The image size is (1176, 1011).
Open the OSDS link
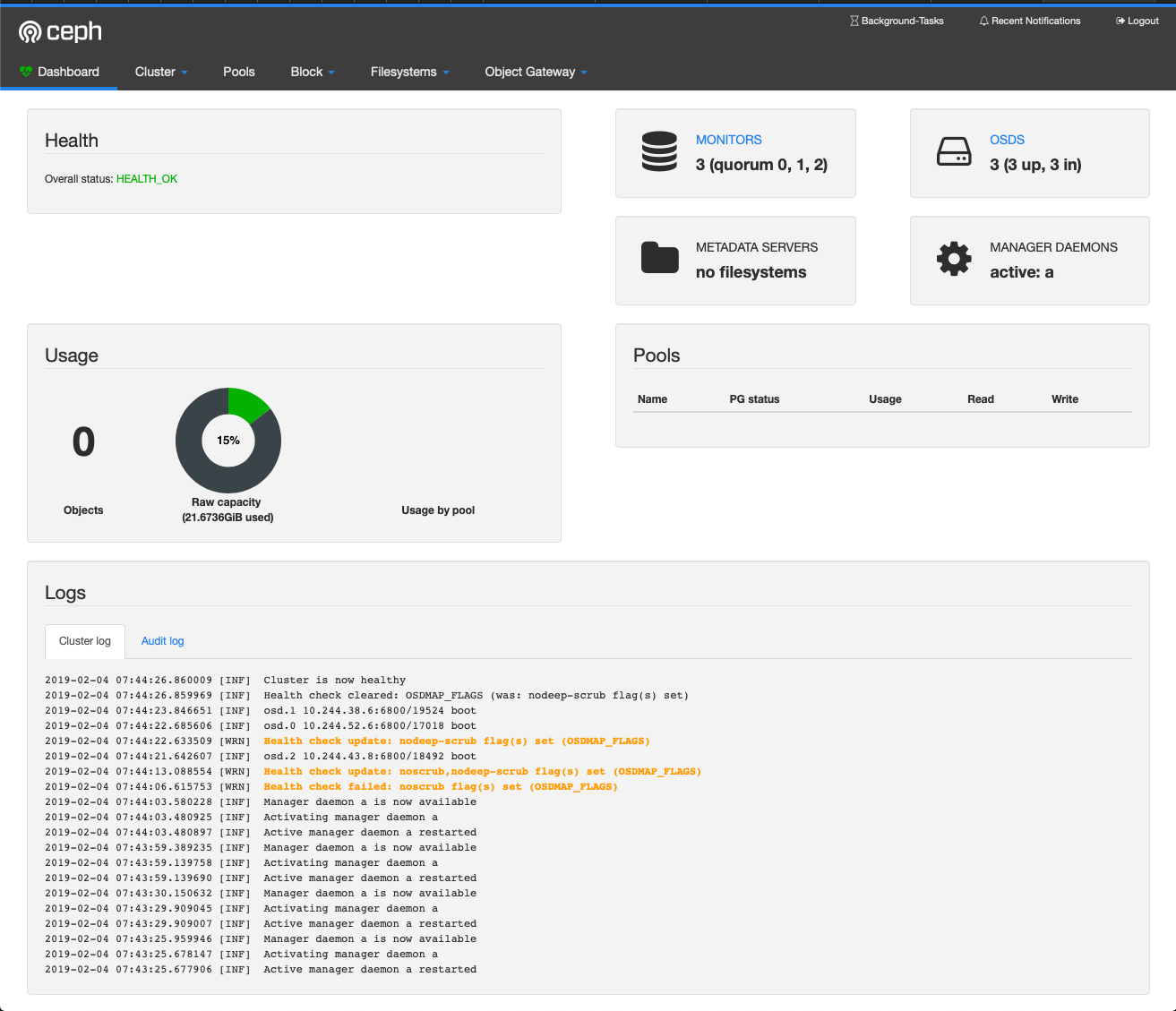pyautogui.click(x=1007, y=140)
